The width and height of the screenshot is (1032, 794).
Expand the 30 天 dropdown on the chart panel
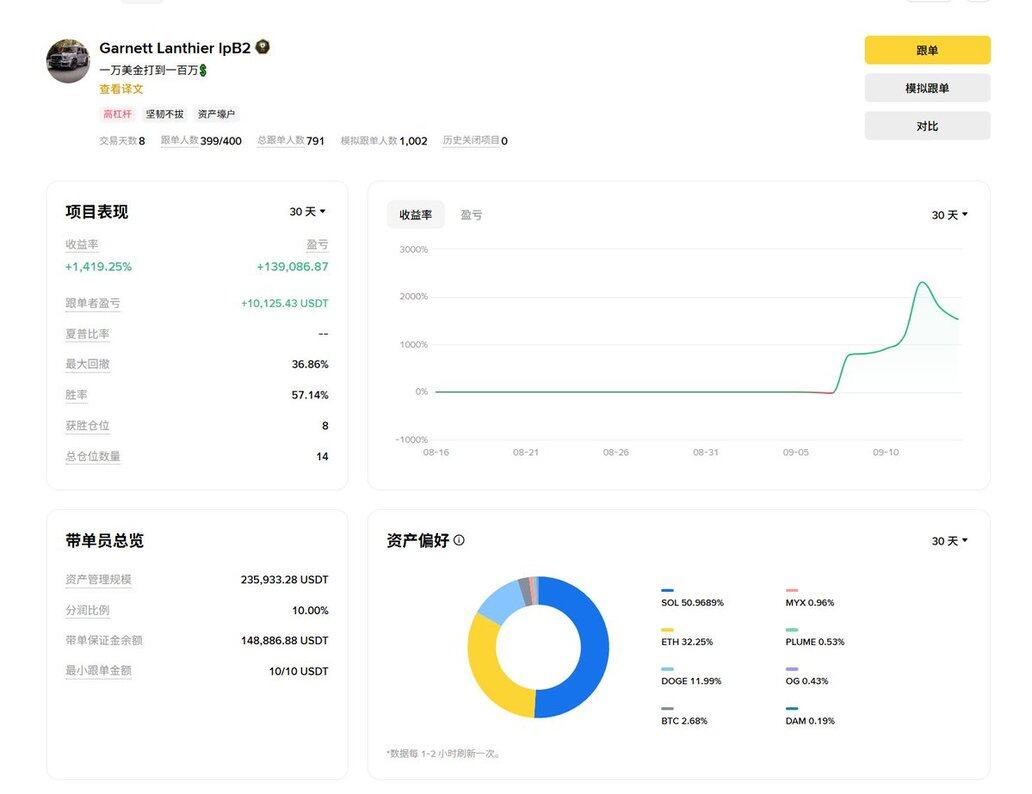point(949,215)
